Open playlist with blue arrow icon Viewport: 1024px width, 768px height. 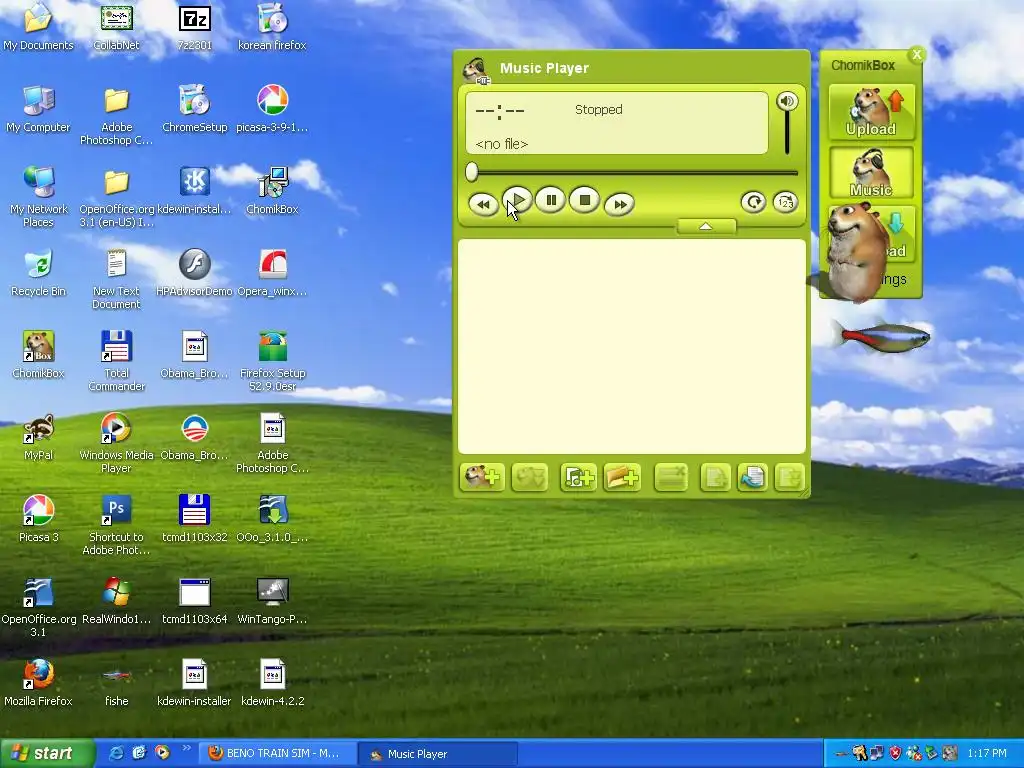pos(752,477)
